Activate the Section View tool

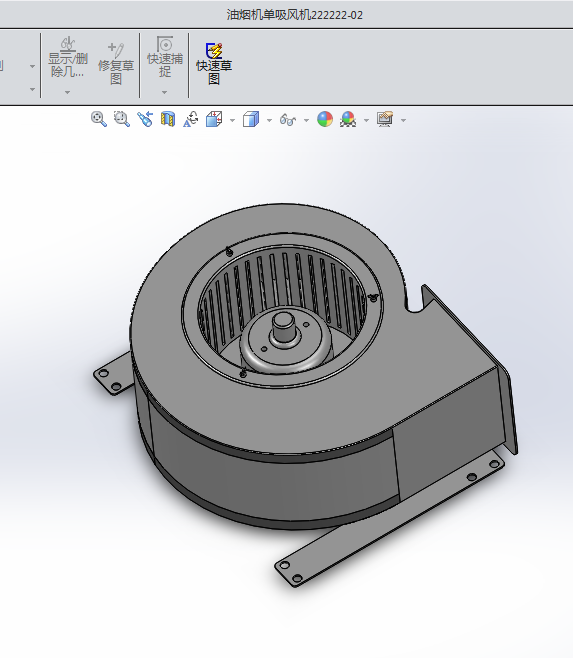coord(168,119)
